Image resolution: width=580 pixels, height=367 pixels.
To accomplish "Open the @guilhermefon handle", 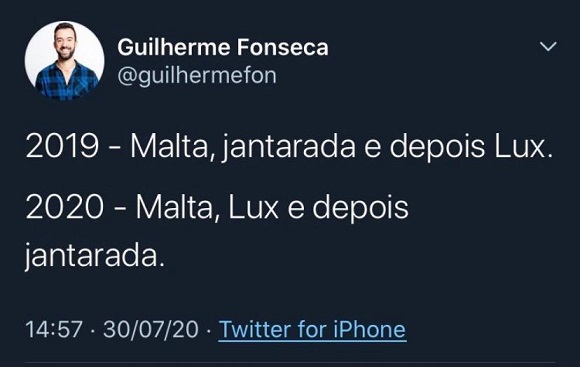I will pos(197,76).
